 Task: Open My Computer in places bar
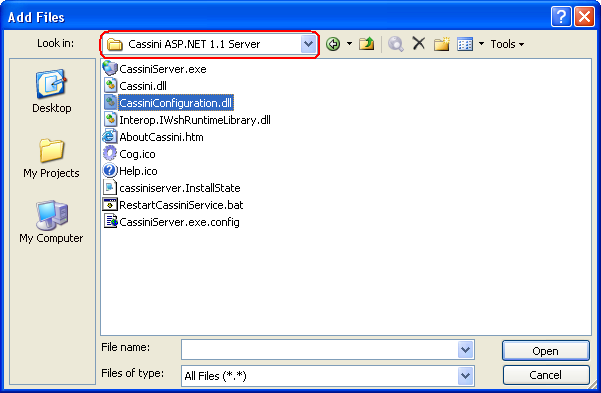51,222
